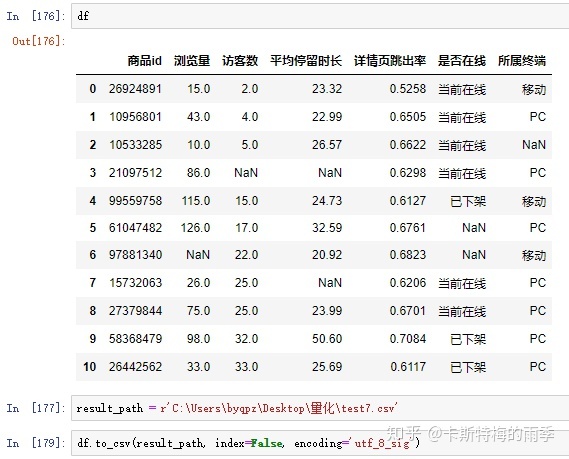
Task: Click the 22.99 average stay cell
Action: click(327, 117)
